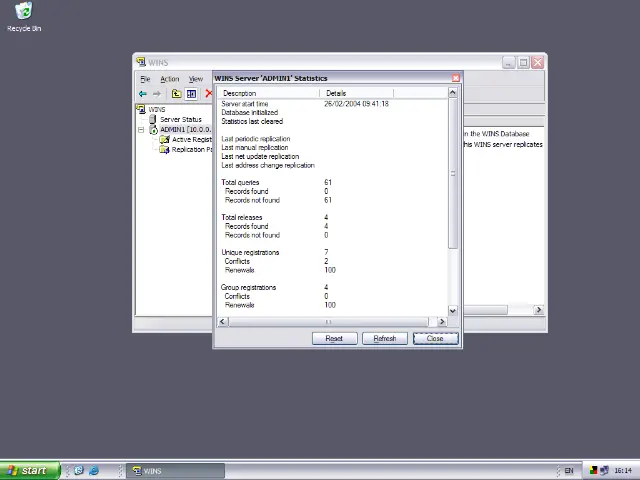
Task: Click the server start time value 26/02/2004
Action: pyautogui.click(x=356, y=104)
